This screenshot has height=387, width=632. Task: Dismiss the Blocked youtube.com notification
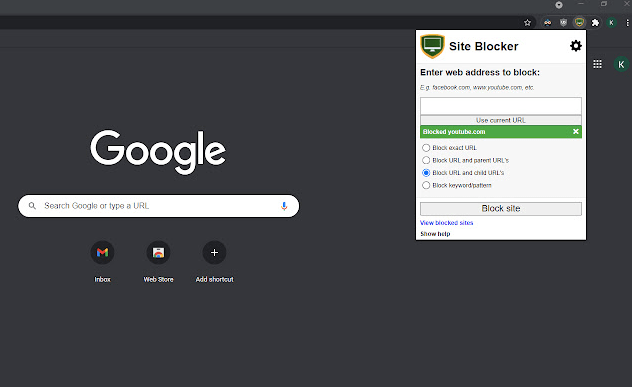[576, 131]
